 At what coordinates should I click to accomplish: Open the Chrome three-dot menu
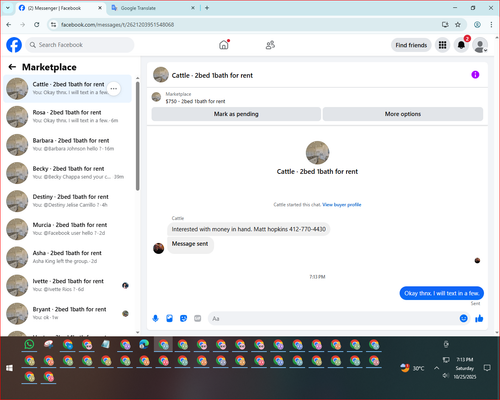[x=491, y=24]
